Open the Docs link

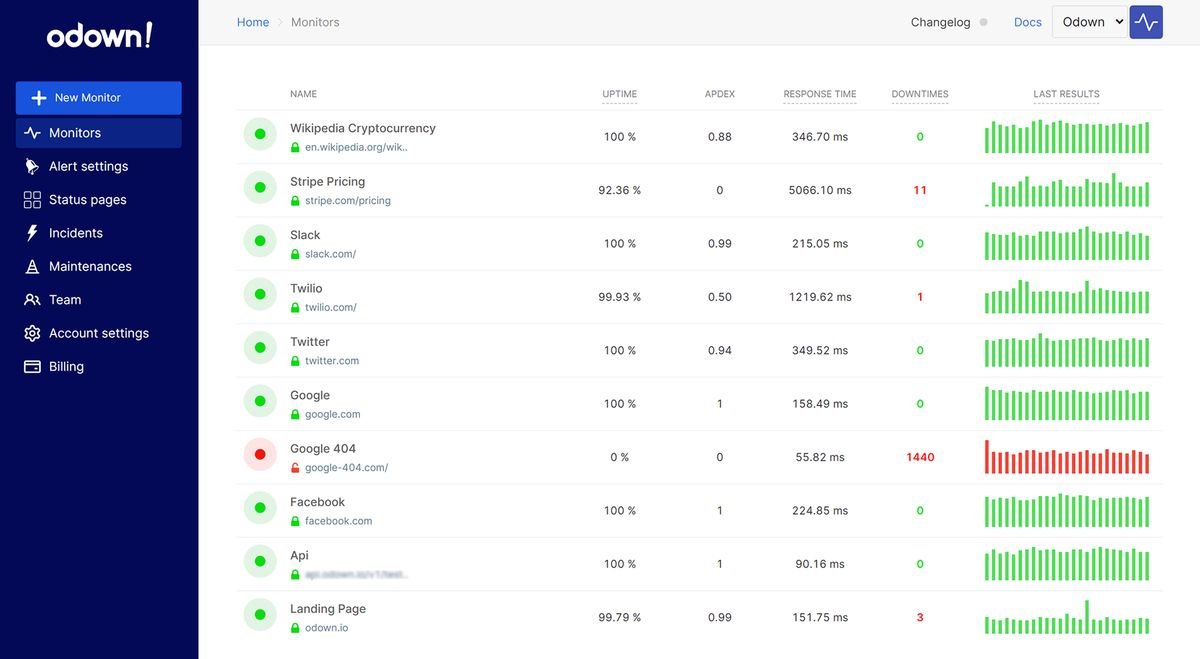[1028, 22]
